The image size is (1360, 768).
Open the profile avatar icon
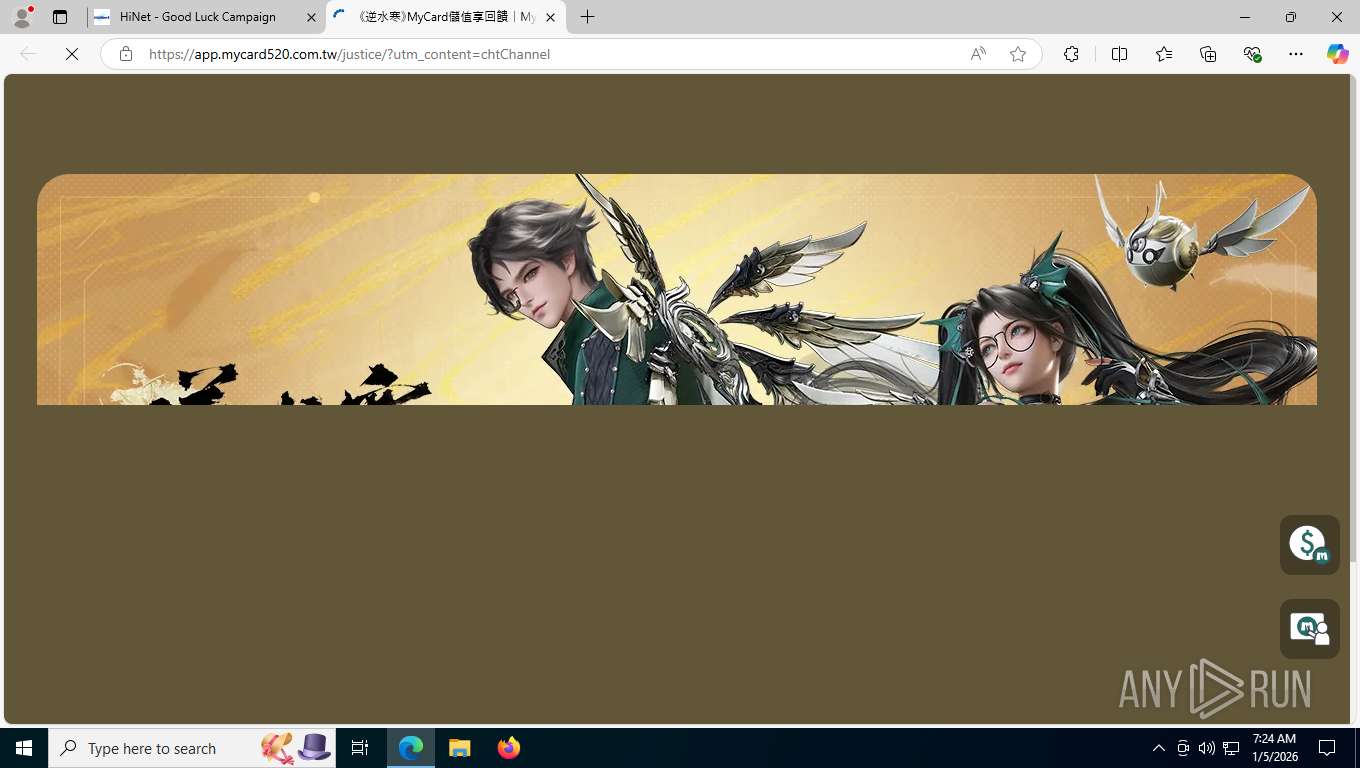[22, 17]
